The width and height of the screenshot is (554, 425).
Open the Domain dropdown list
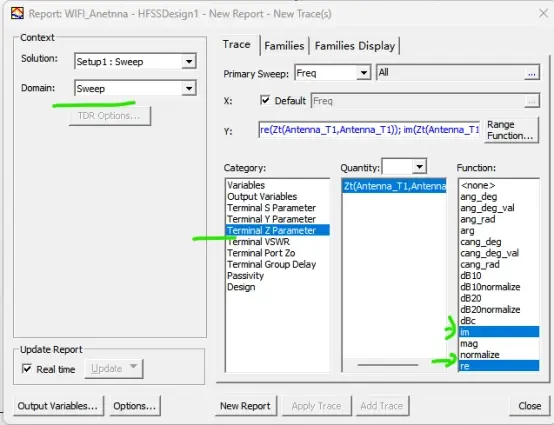tap(189, 88)
